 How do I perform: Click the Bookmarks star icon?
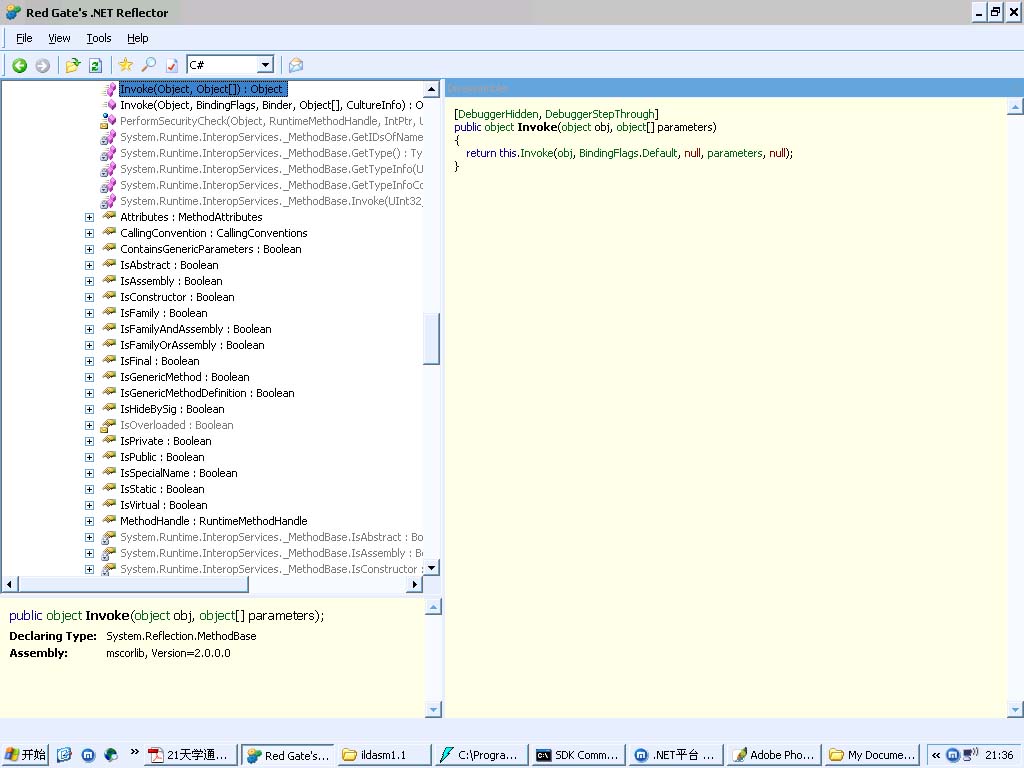(125, 65)
